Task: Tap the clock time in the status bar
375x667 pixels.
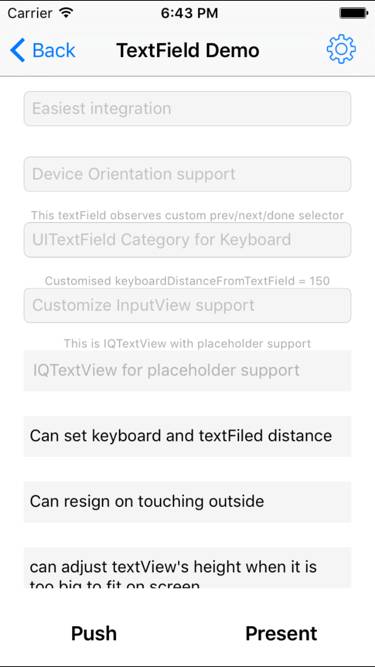Action: point(189,13)
